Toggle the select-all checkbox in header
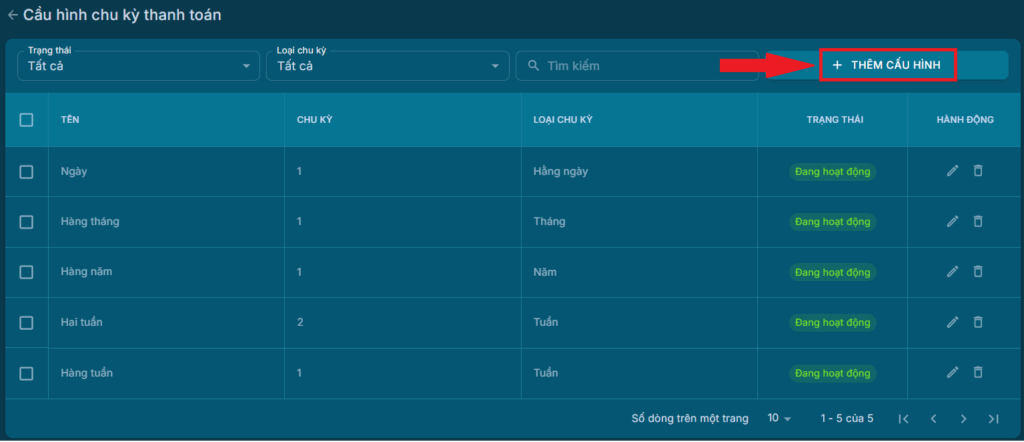 pyautogui.click(x=27, y=120)
